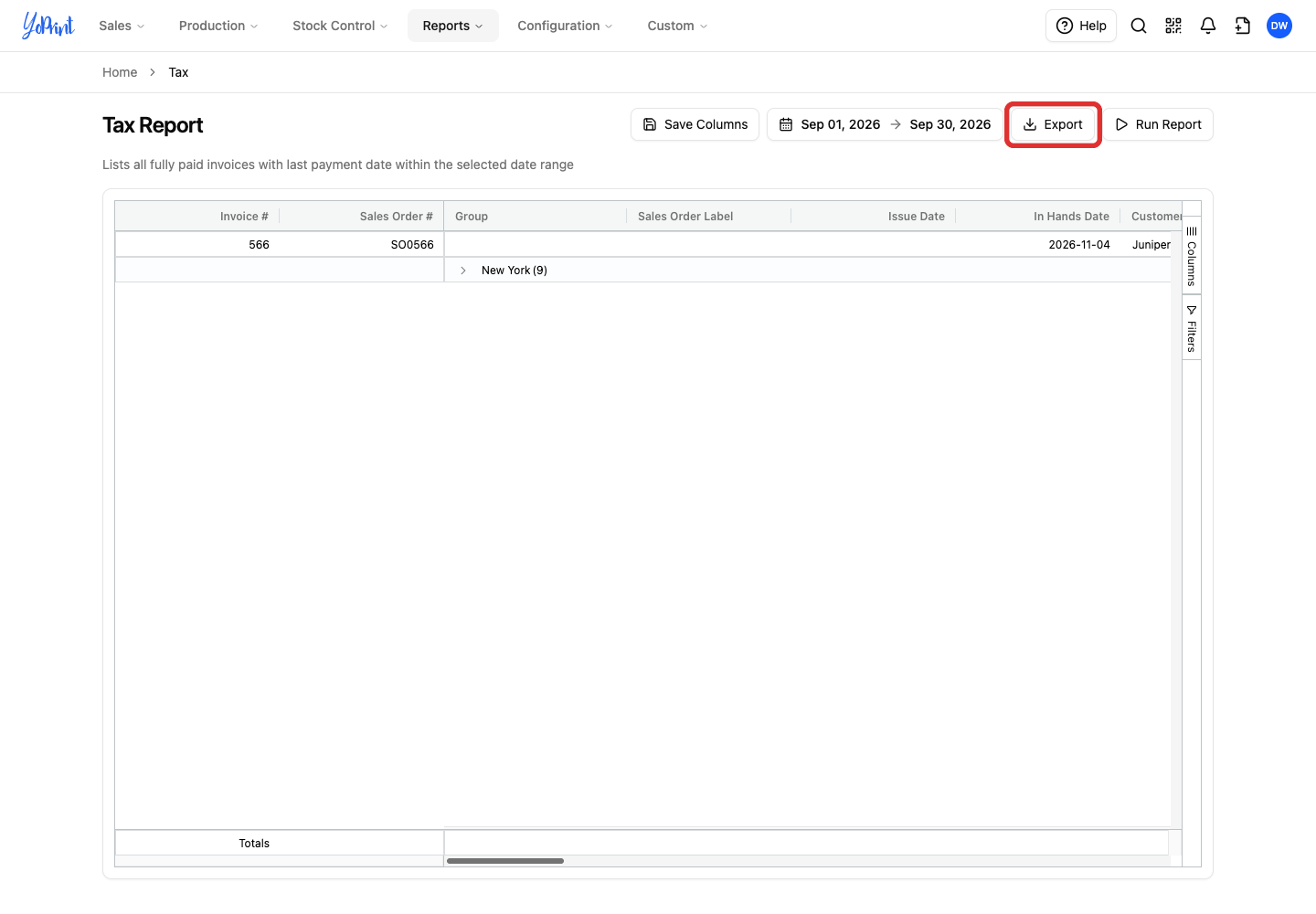This screenshot has width=1316, height=914.
Task: Click the Totals row label
Action: [254, 844]
